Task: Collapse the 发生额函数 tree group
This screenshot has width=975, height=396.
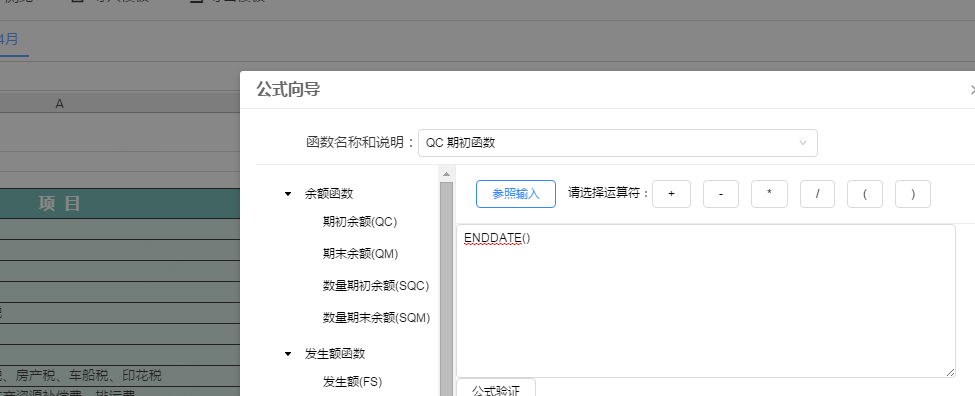Action: pyautogui.click(x=288, y=354)
